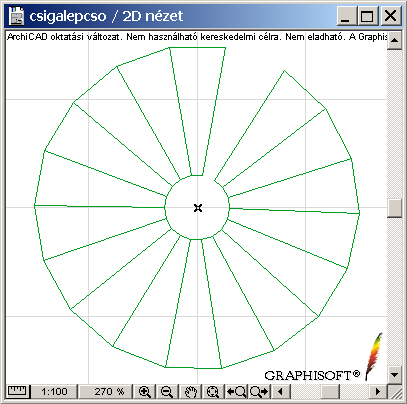Click vertical scrollbar down arrow
The image size is (407, 404).
pos(394,375)
